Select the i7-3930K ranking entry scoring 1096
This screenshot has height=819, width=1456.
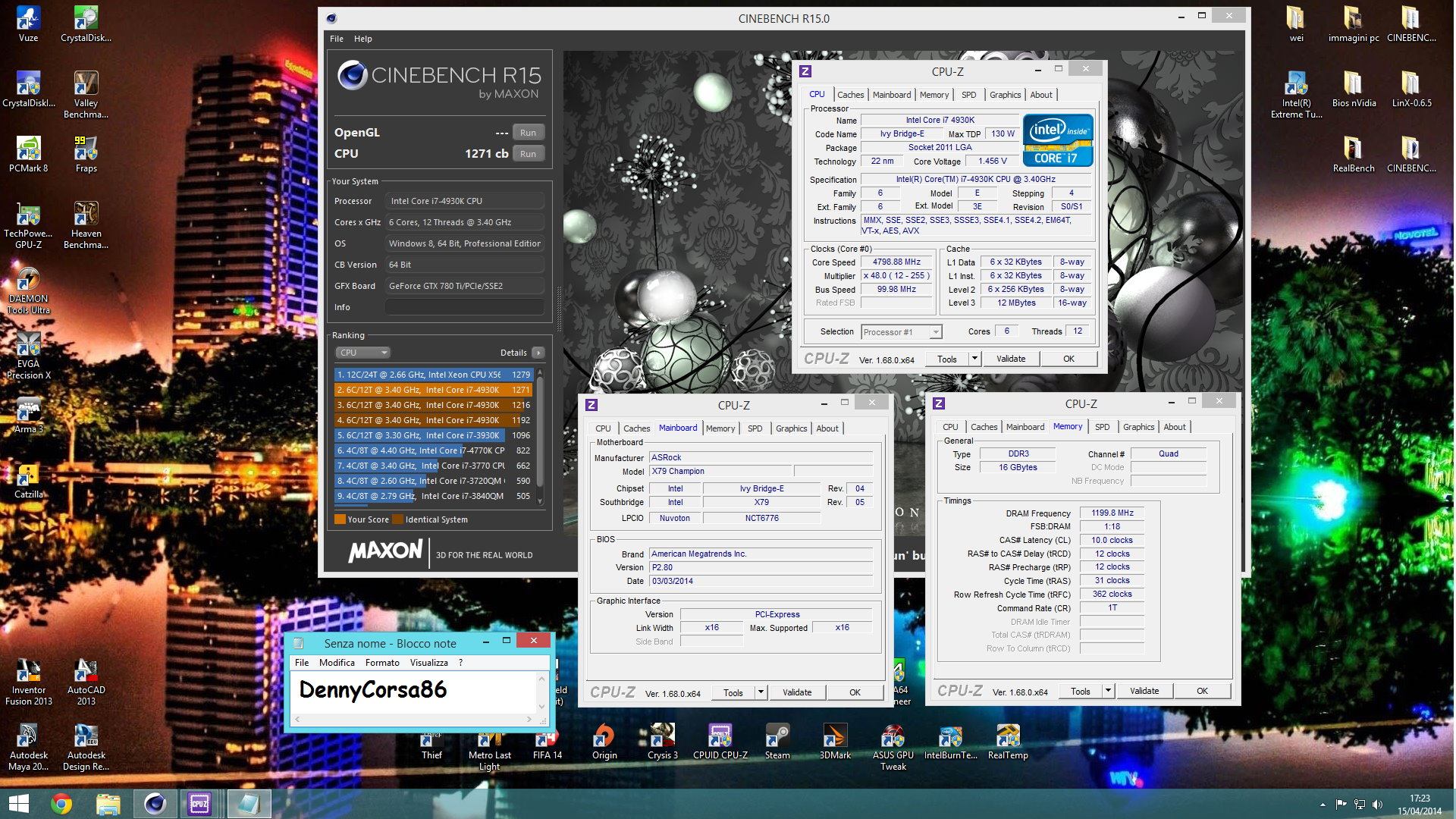(x=434, y=435)
